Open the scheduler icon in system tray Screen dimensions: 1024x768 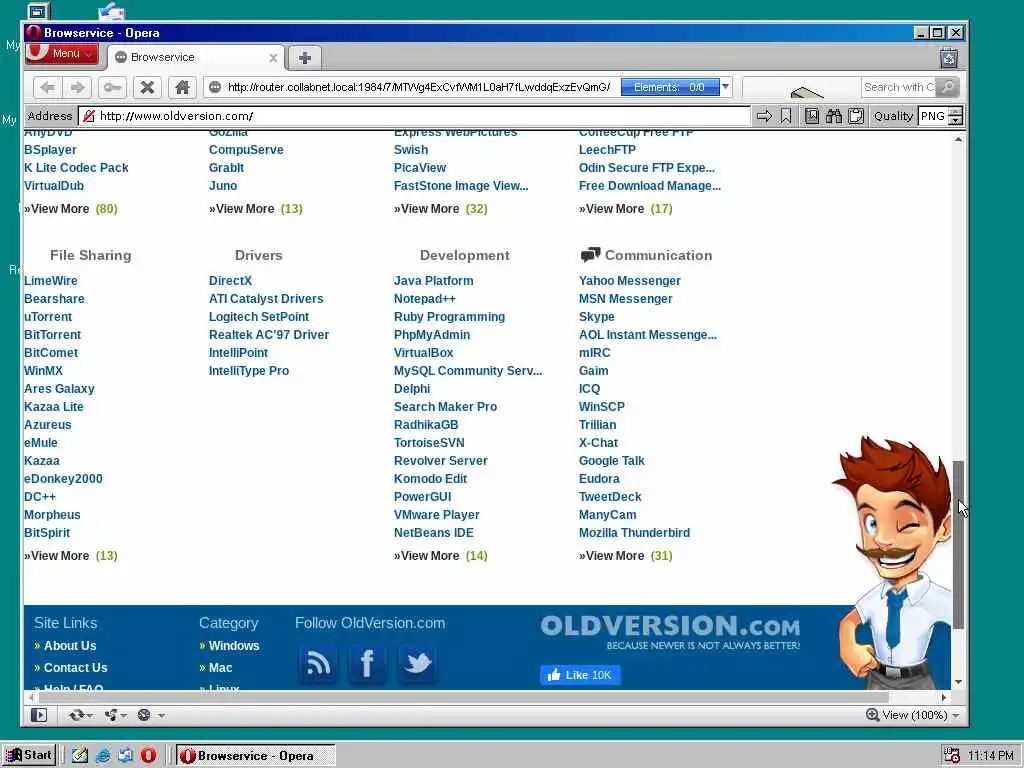point(952,756)
